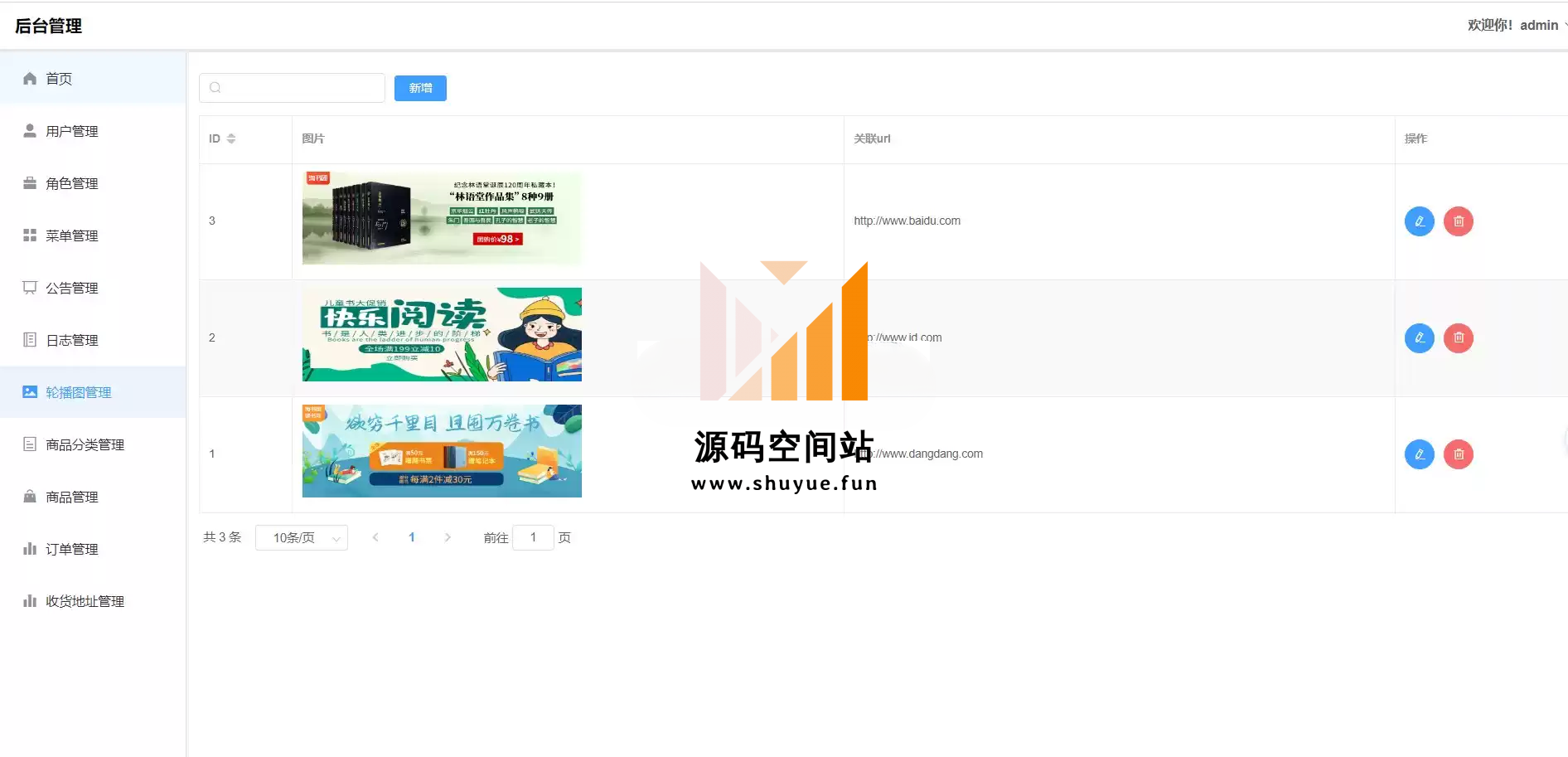The image size is (1568, 757).
Task: Click the picture icon beside 轮播图管理
Action: [30, 391]
